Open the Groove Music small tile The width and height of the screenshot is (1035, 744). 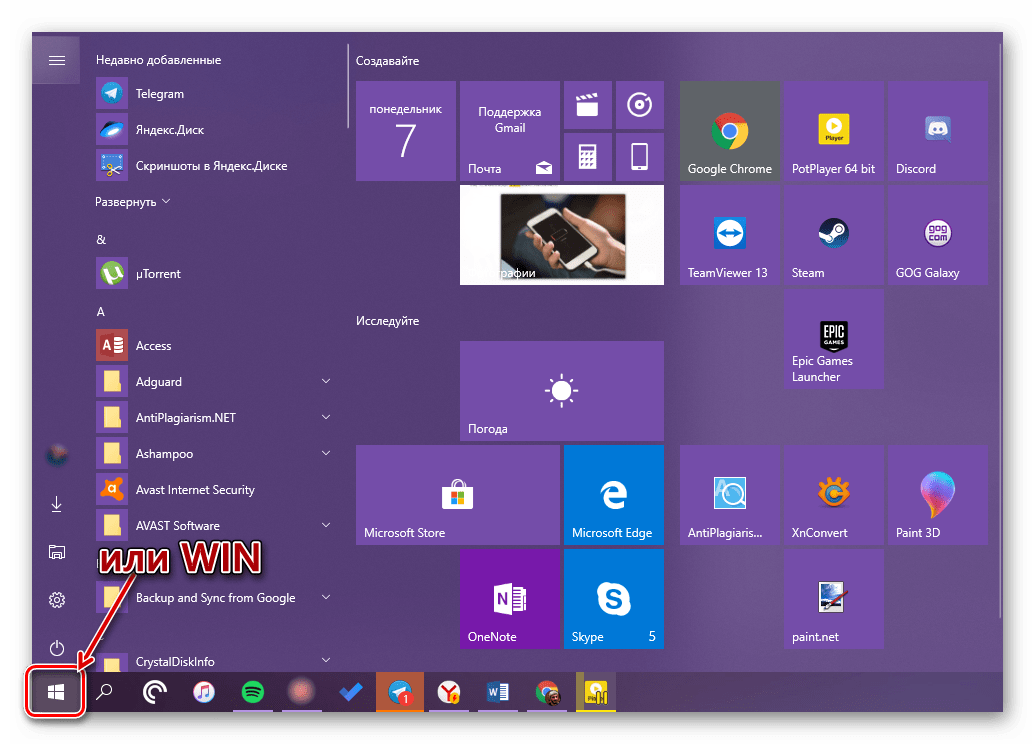(x=640, y=105)
